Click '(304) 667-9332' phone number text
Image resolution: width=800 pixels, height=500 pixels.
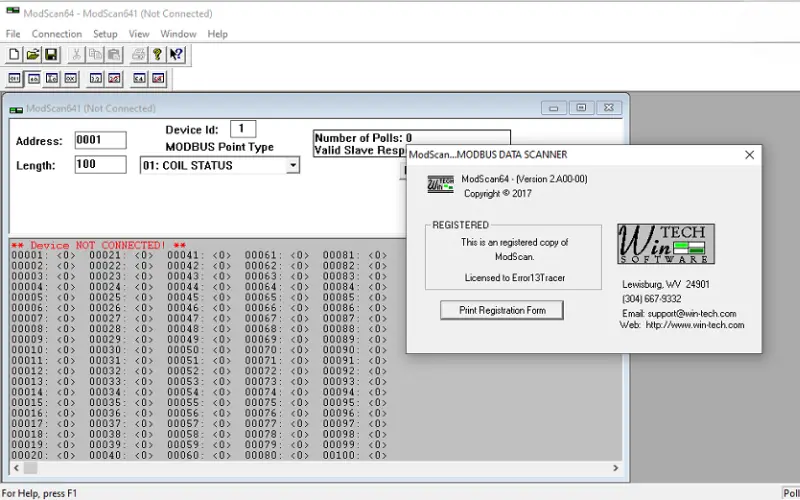[652, 298]
